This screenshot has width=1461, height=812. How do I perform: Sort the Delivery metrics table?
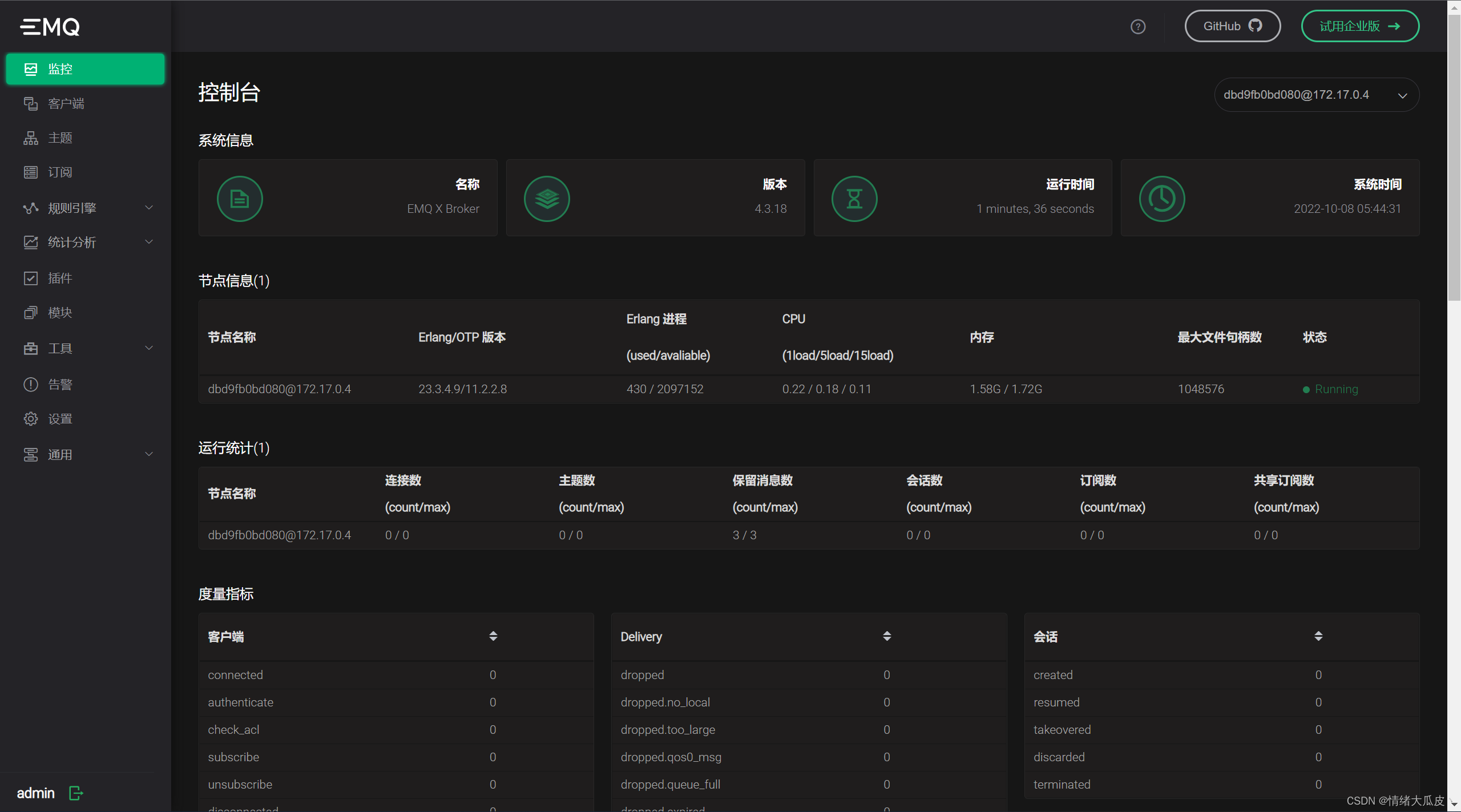click(x=887, y=636)
